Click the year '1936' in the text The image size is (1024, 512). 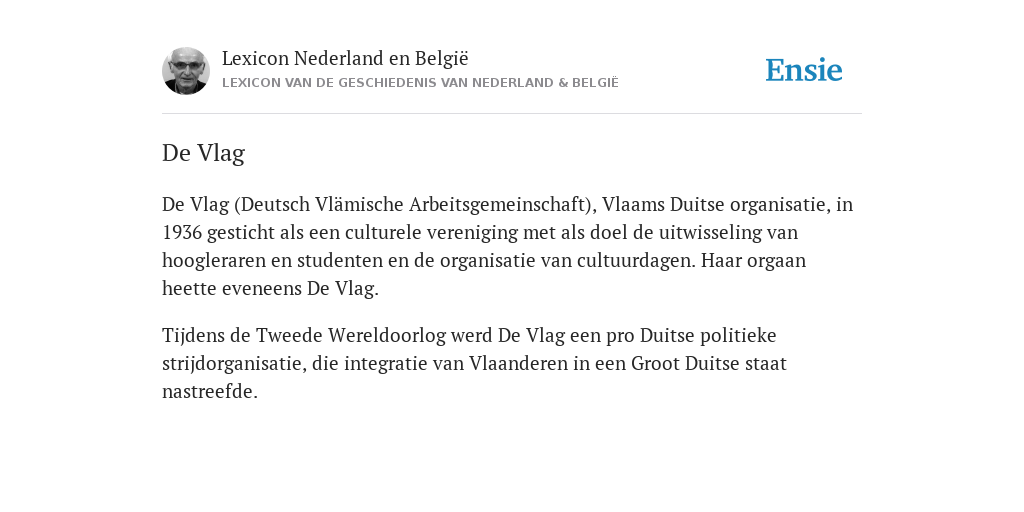182,232
